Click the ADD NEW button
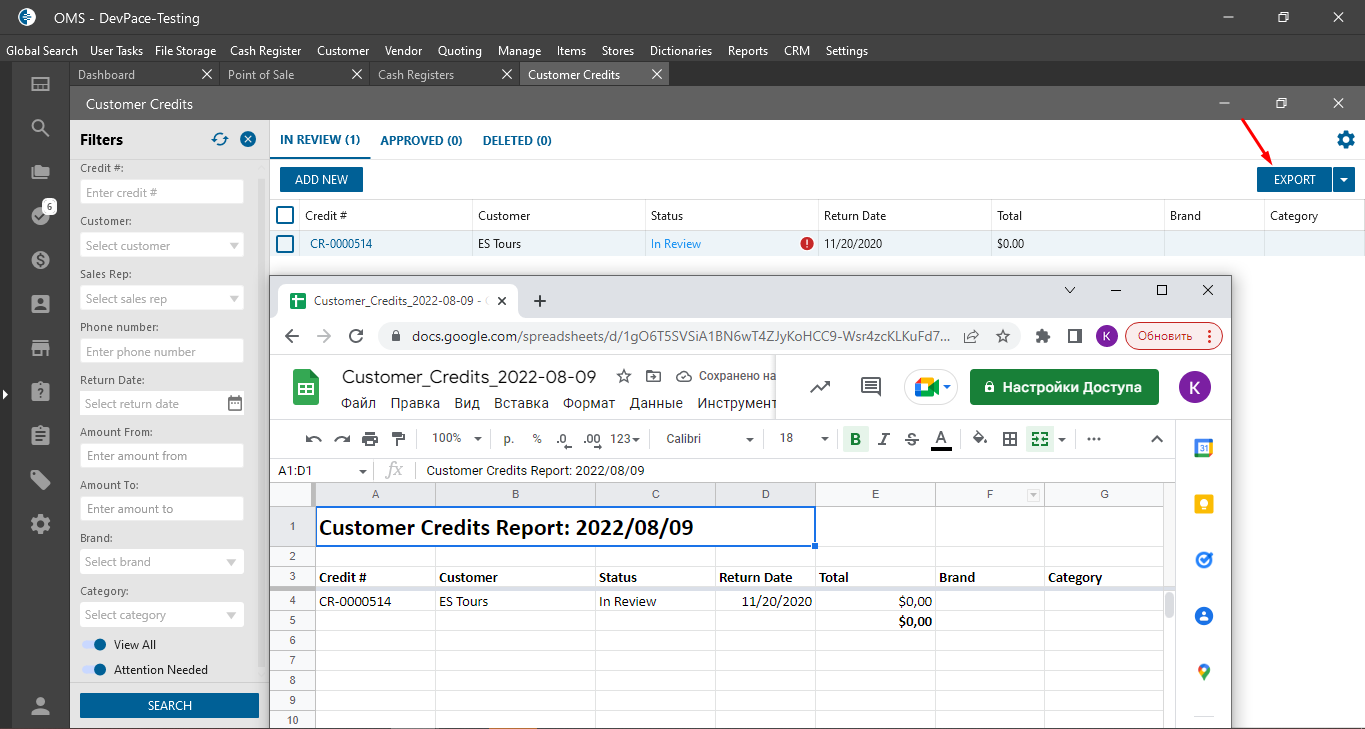The width and height of the screenshot is (1365, 729). coord(321,180)
